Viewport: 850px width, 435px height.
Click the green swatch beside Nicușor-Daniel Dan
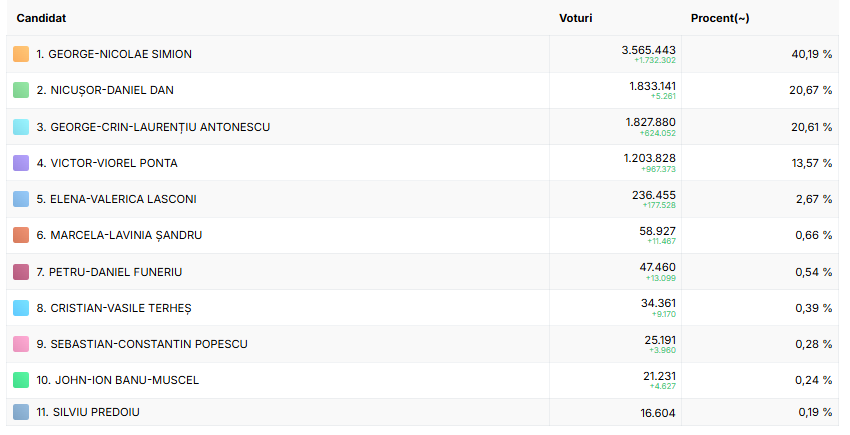pos(21,90)
